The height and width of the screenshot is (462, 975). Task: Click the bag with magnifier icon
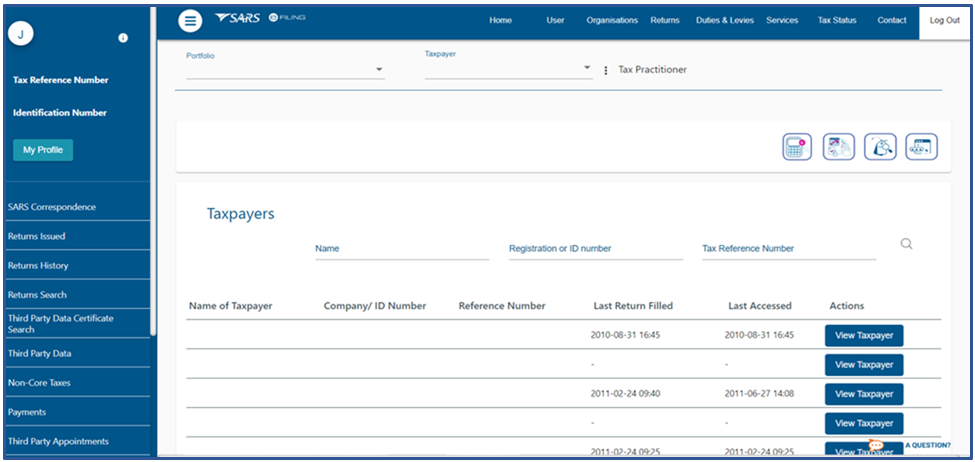pyautogui.click(x=880, y=147)
